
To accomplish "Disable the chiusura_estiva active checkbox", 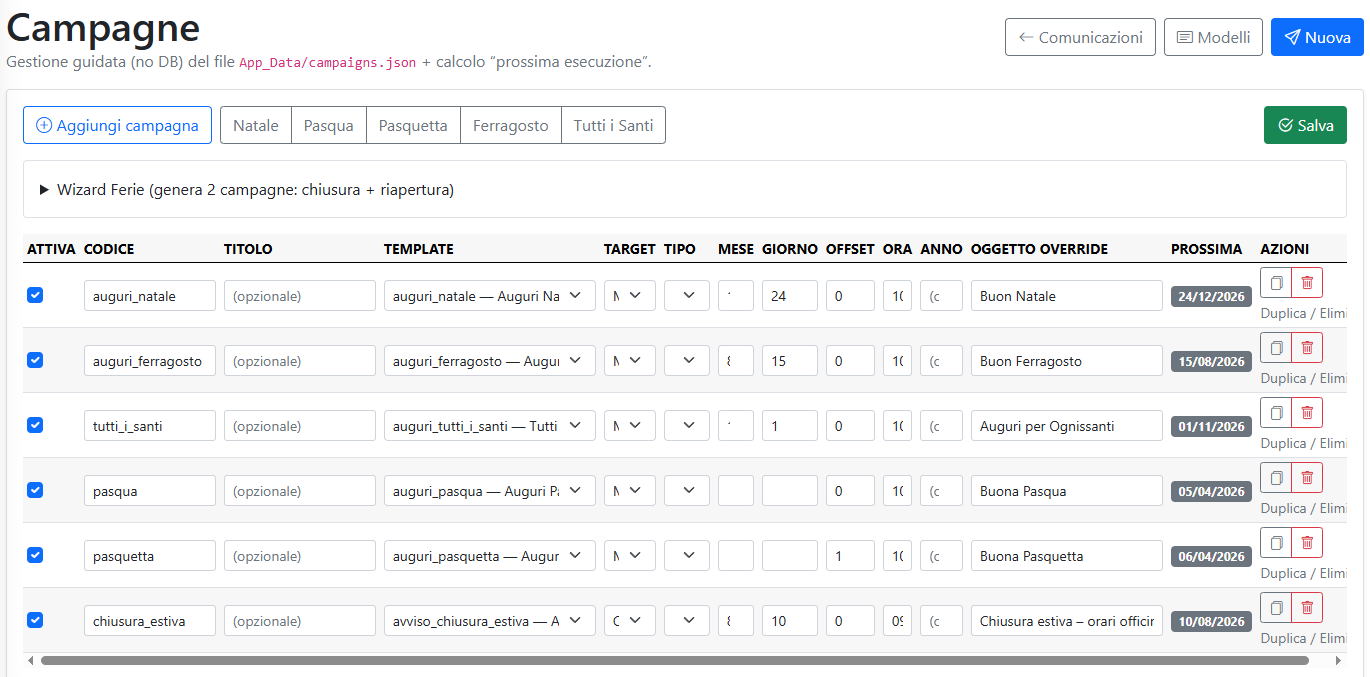I will [35, 620].
